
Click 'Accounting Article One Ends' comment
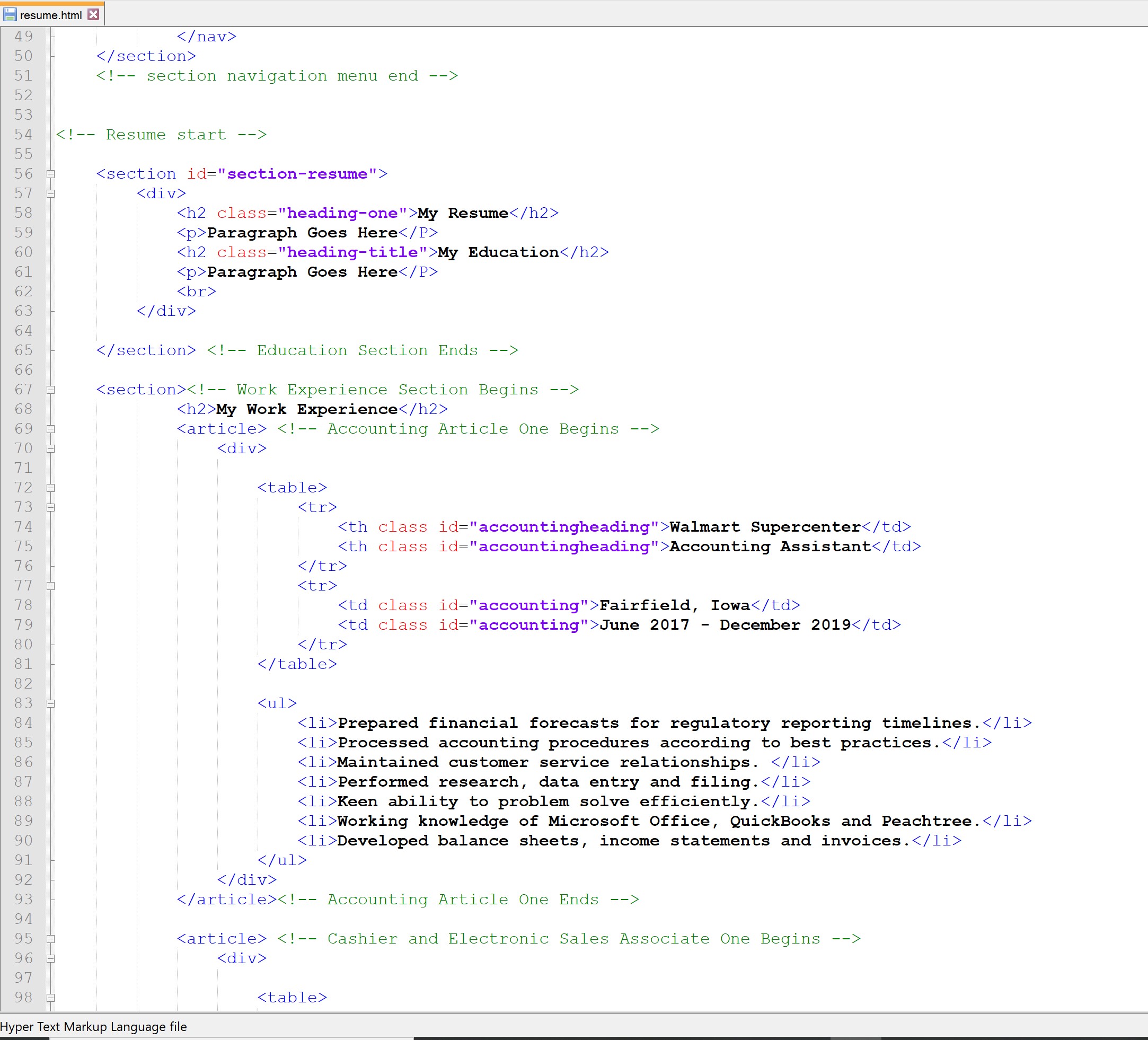[x=463, y=900]
